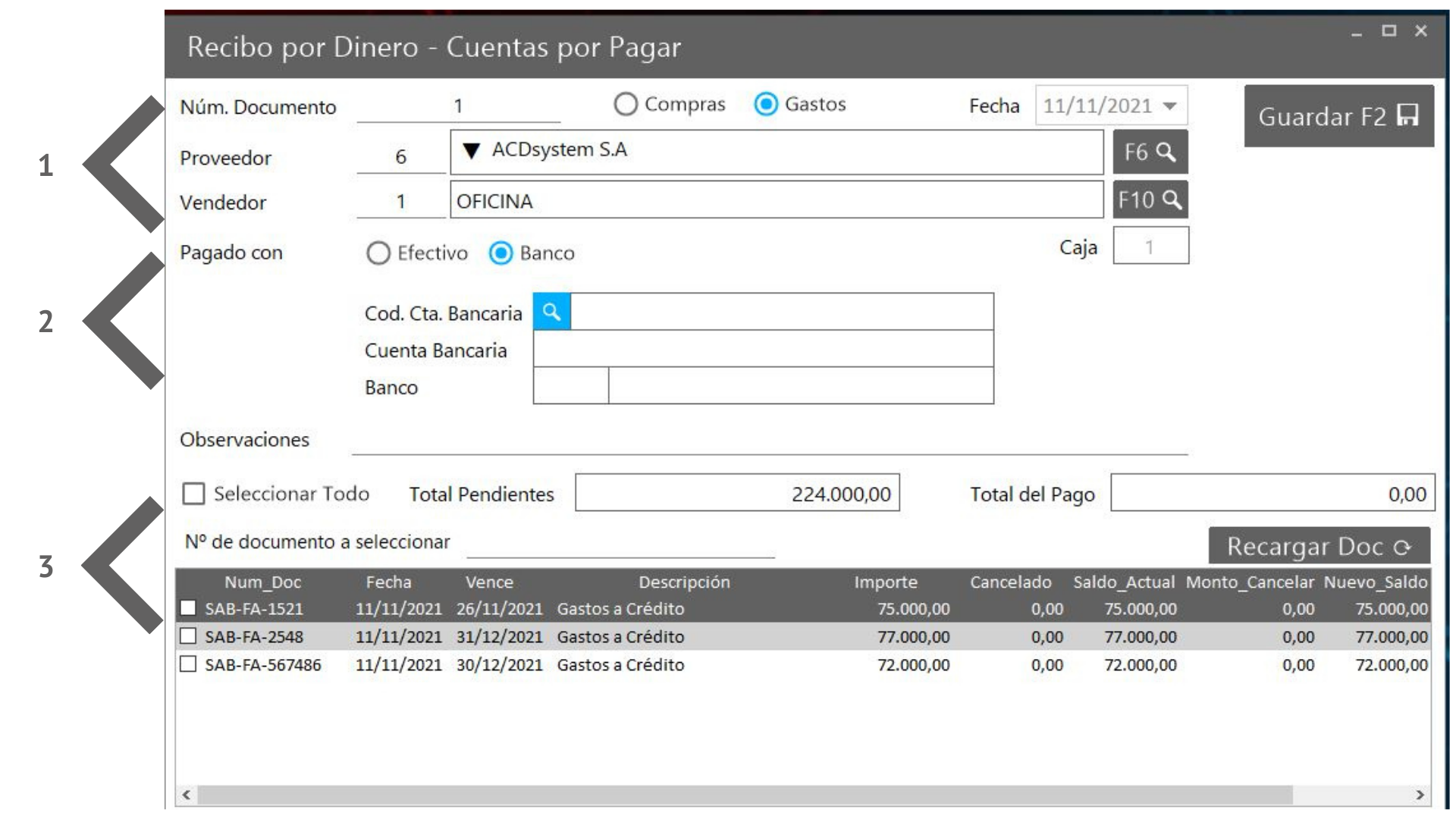1456x819 pixels.
Task: Check document SAB-FA-567486 row checkbox
Action: [188, 664]
